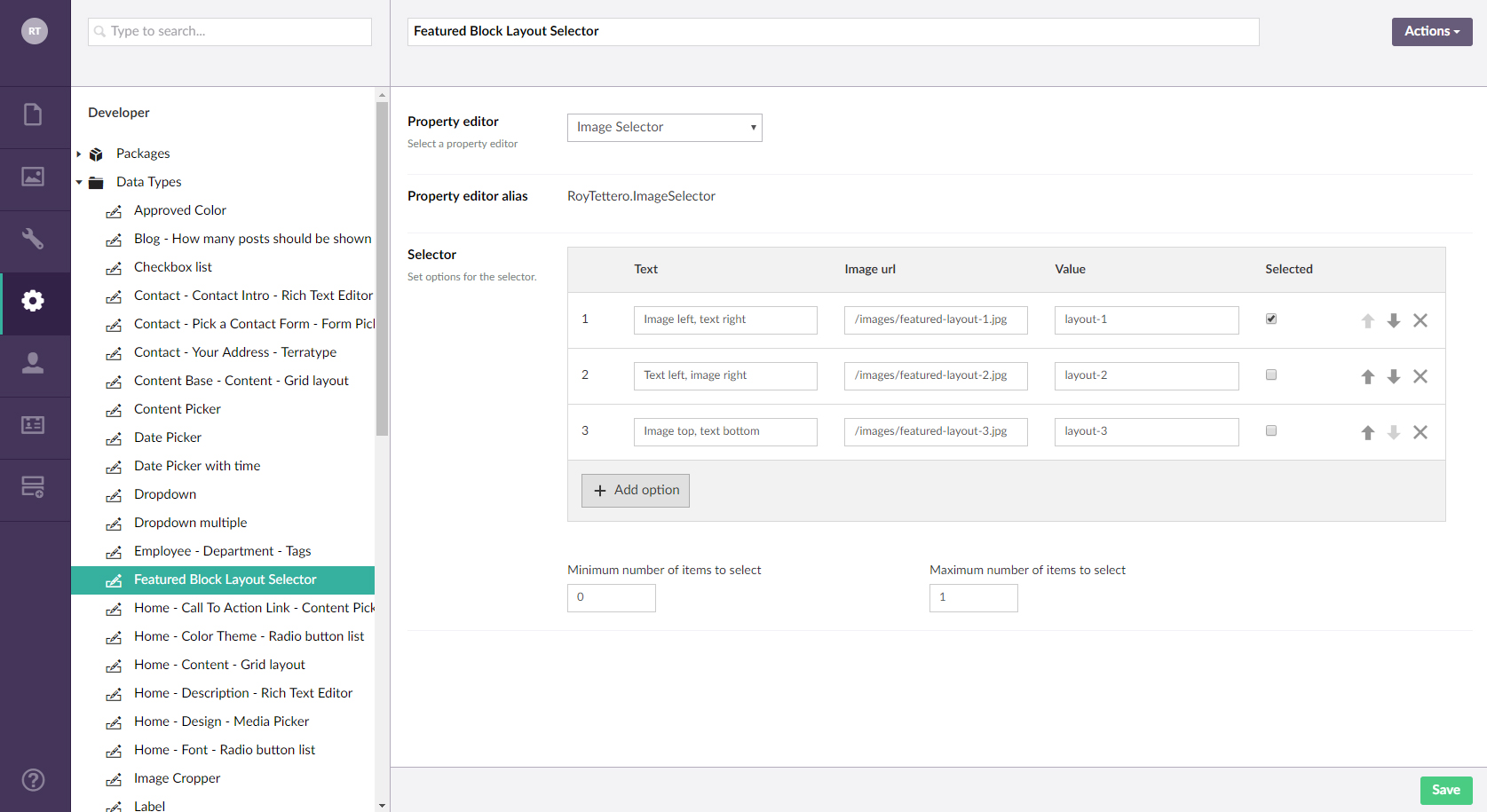Open the Help question mark icon

pos(33,780)
